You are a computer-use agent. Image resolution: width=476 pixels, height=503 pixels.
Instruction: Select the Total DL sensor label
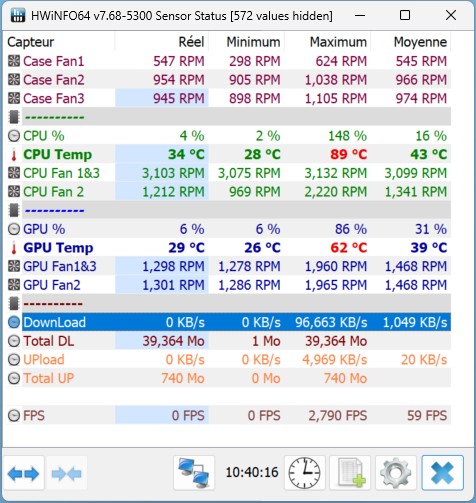click(49, 341)
